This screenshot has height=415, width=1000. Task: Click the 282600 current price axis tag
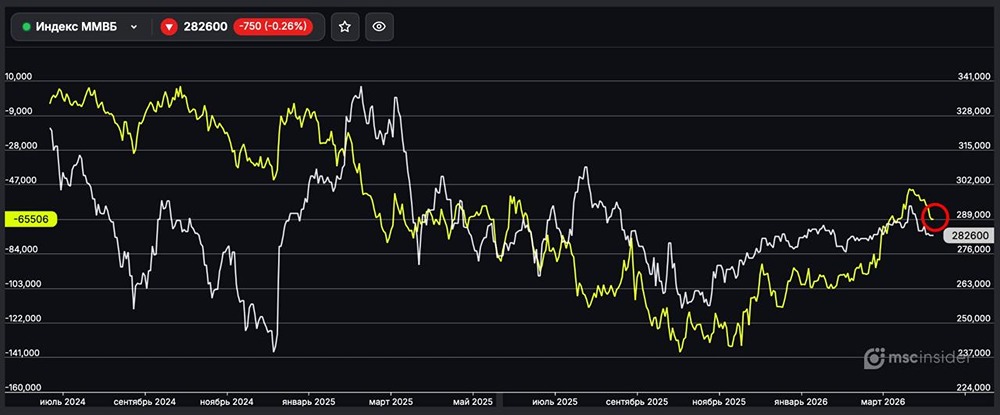970,235
